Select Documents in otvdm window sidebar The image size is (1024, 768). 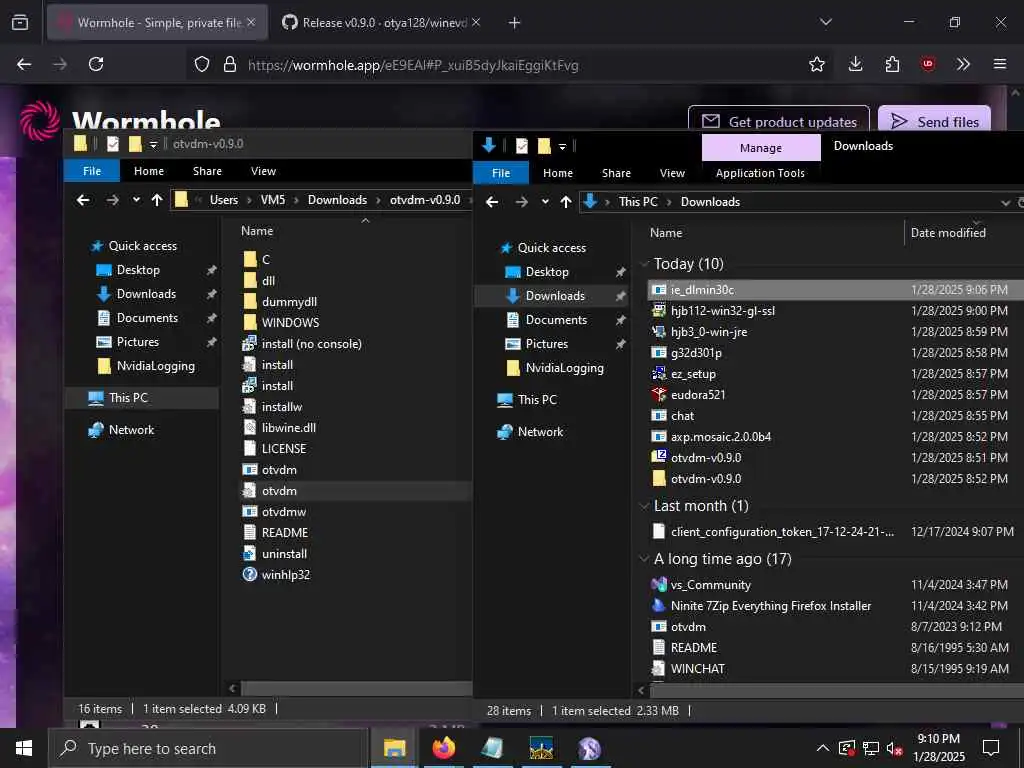pos(147,318)
